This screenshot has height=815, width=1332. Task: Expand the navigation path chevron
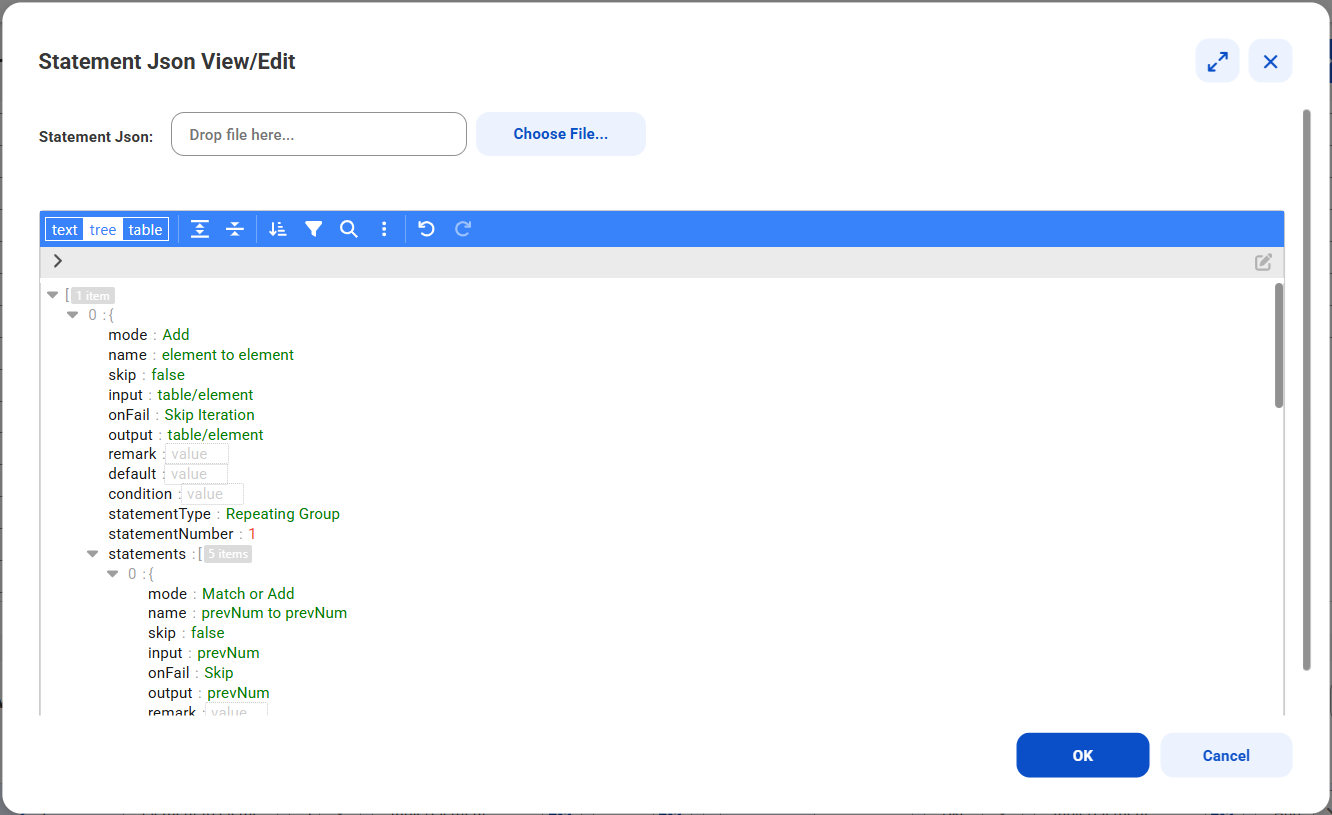tap(58, 261)
